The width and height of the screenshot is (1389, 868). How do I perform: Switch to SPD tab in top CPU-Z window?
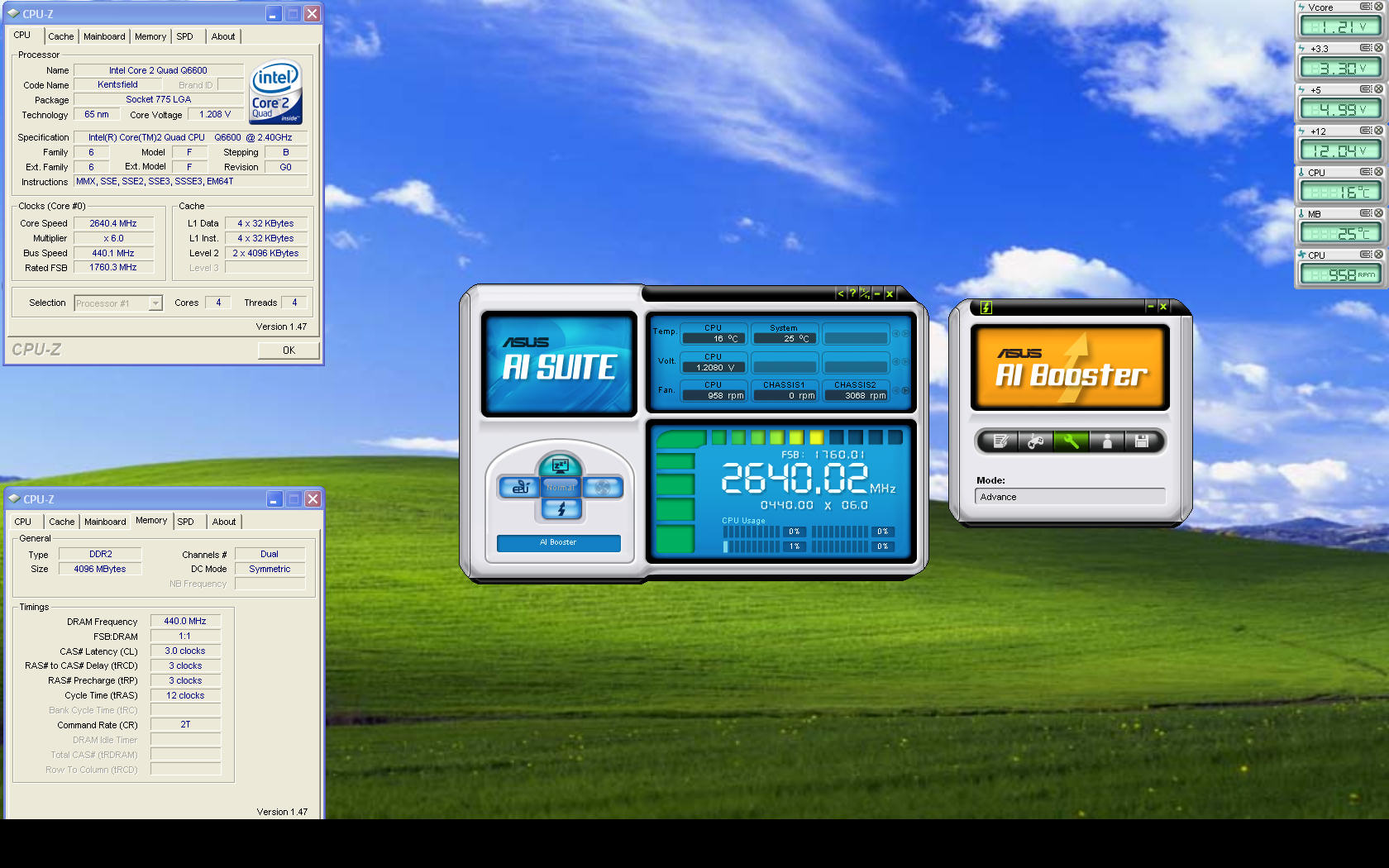point(185,36)
